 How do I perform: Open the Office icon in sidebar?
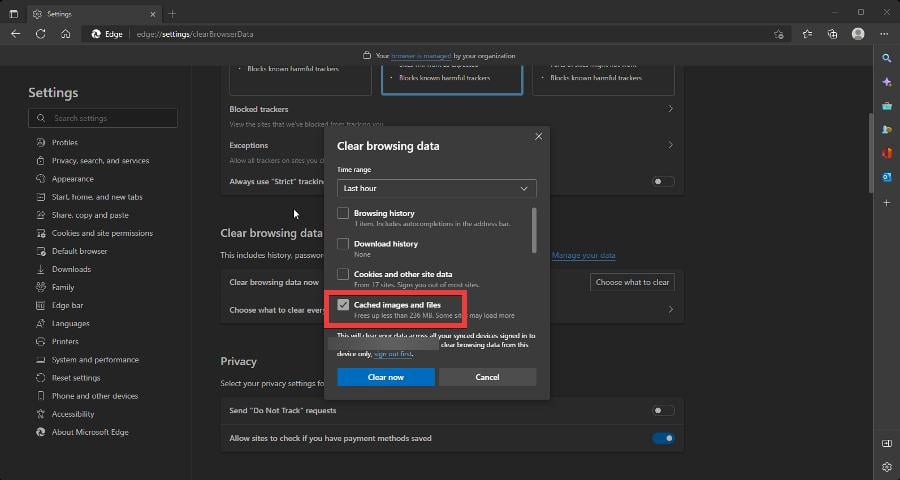click(887, 153)
